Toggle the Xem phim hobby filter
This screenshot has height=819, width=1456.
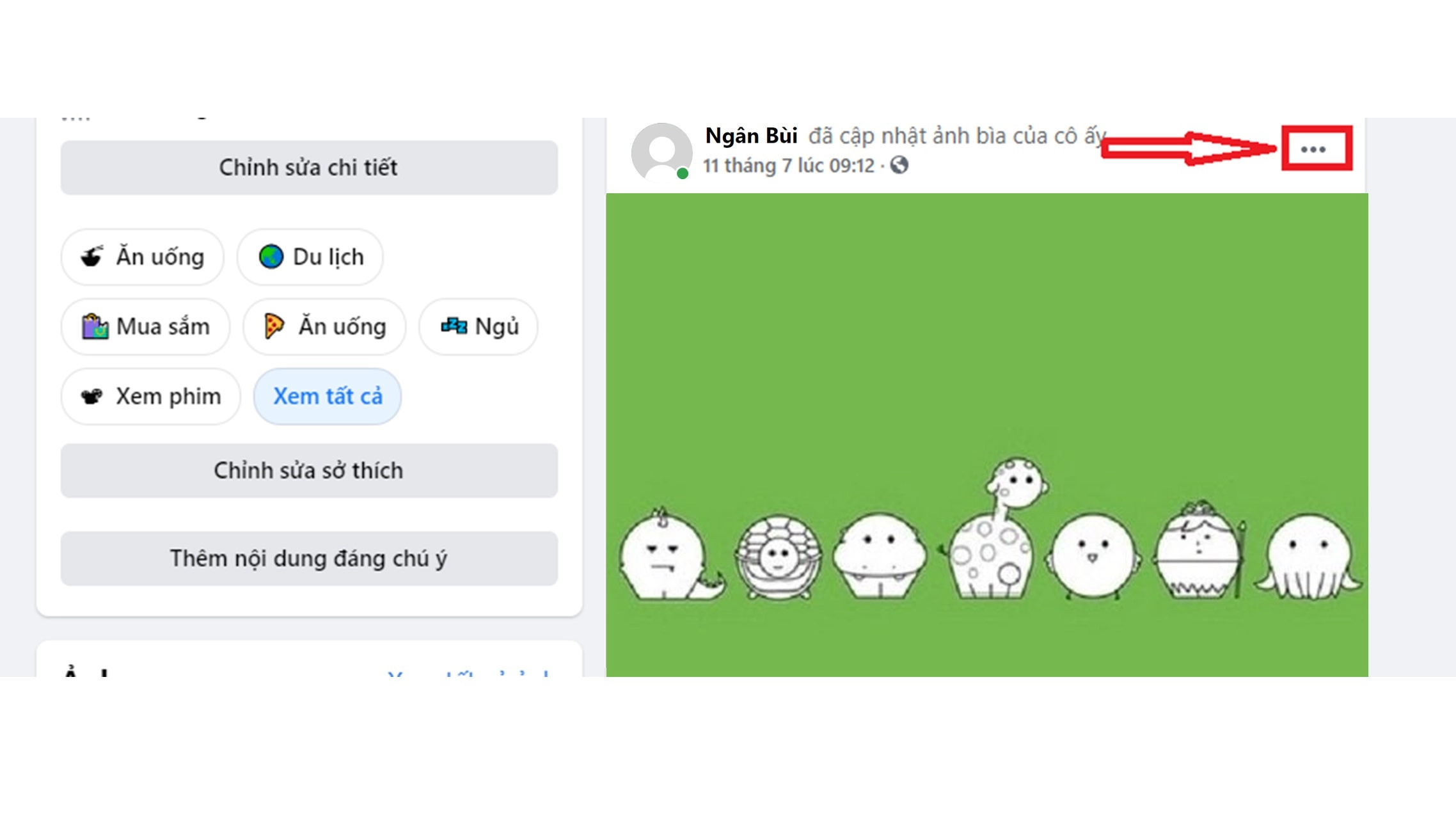pos(150,396)
